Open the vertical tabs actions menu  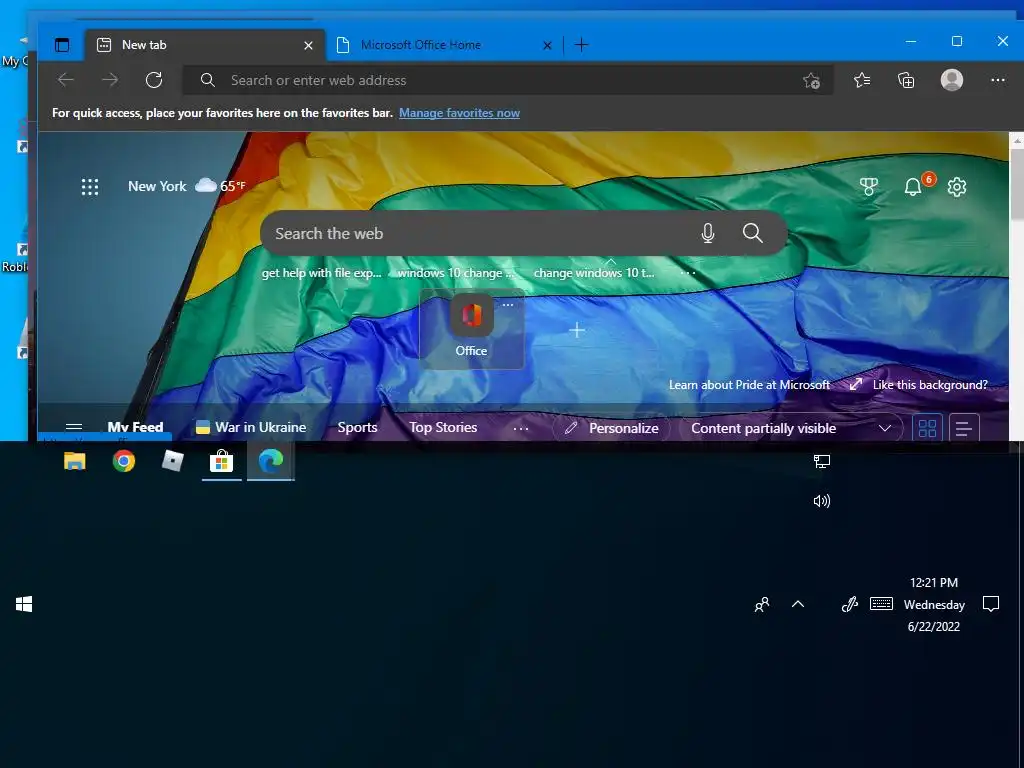click(x=62, y=45)
